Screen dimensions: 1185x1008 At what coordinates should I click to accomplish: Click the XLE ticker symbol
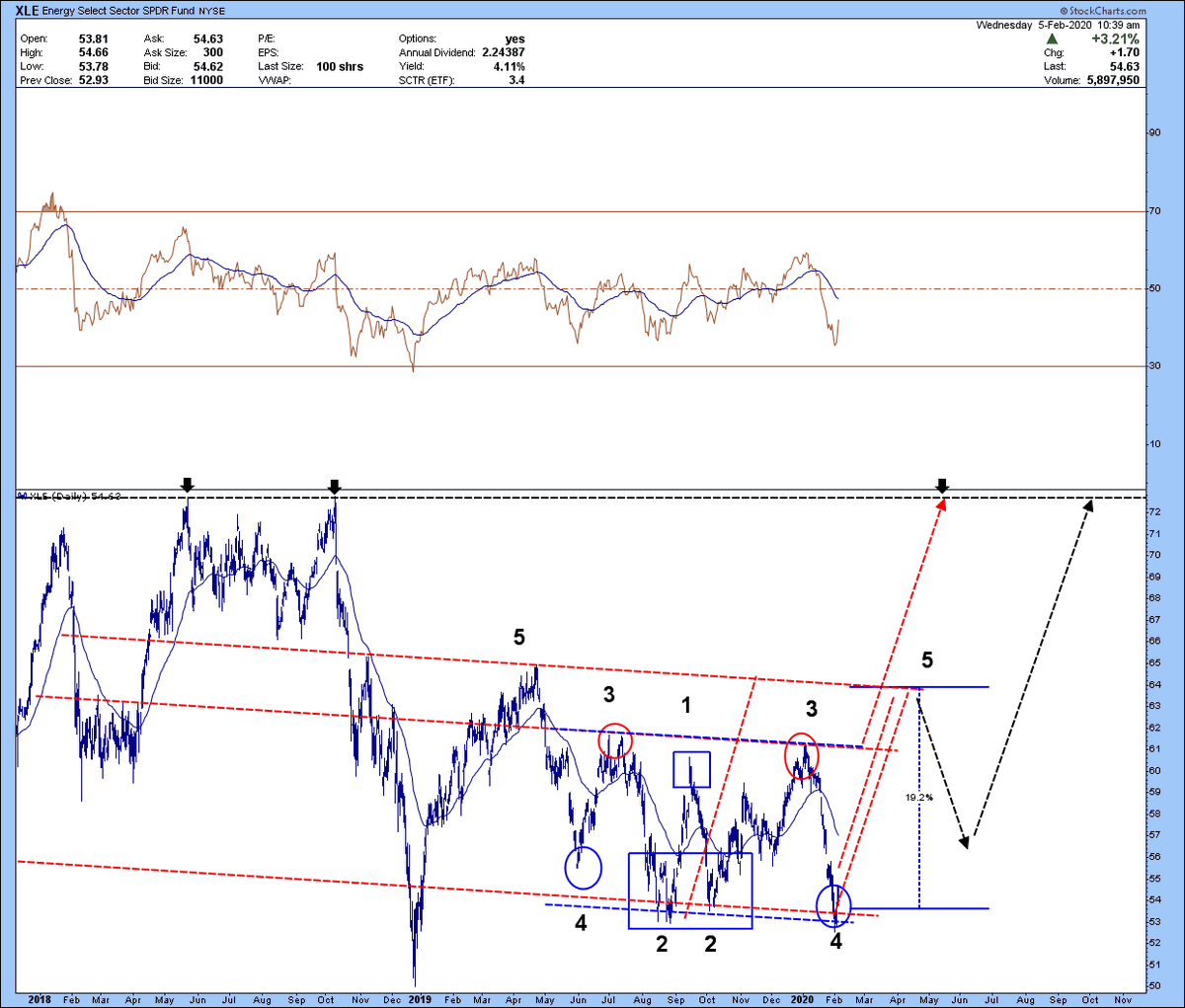27,12
